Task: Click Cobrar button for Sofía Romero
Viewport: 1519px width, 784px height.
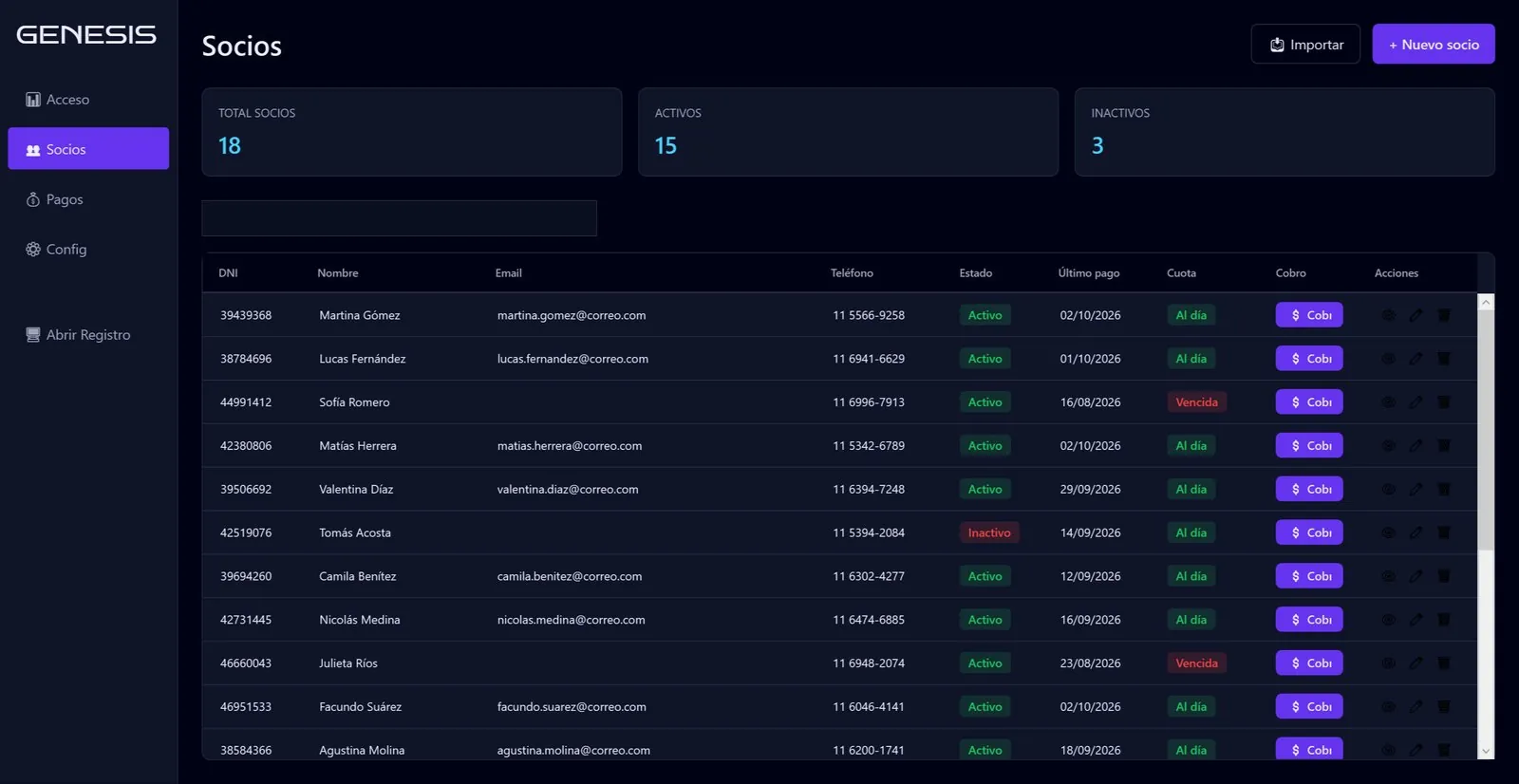Action: 1309,402
